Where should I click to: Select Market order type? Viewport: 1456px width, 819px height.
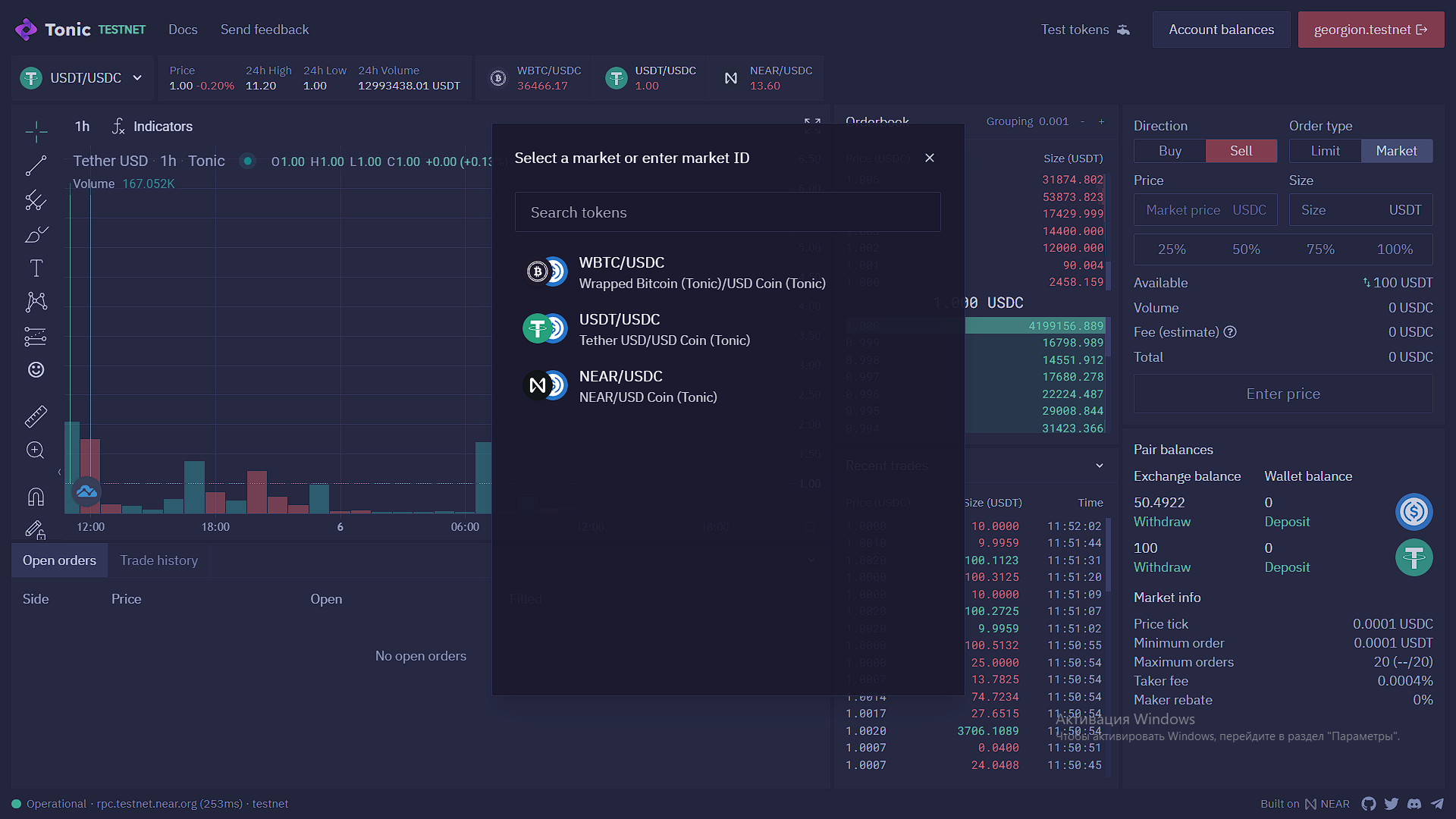point(1396,151)
